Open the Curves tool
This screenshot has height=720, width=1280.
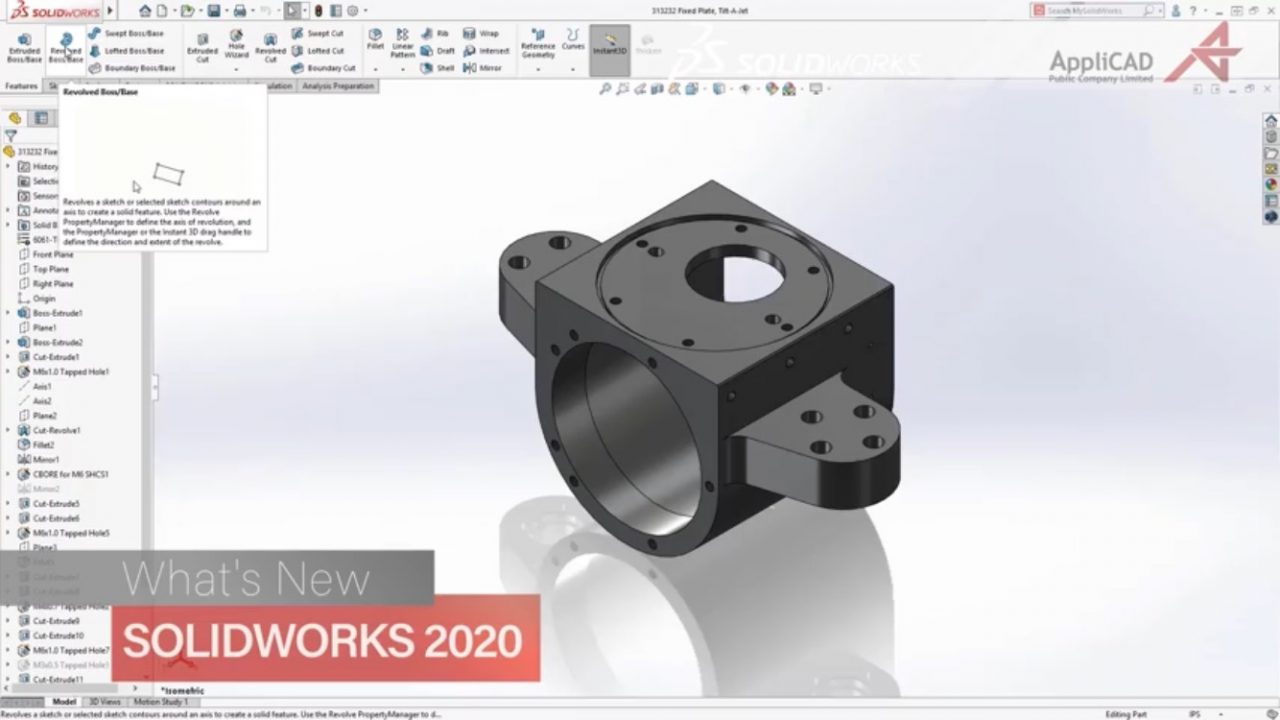[x=573, y=39]
